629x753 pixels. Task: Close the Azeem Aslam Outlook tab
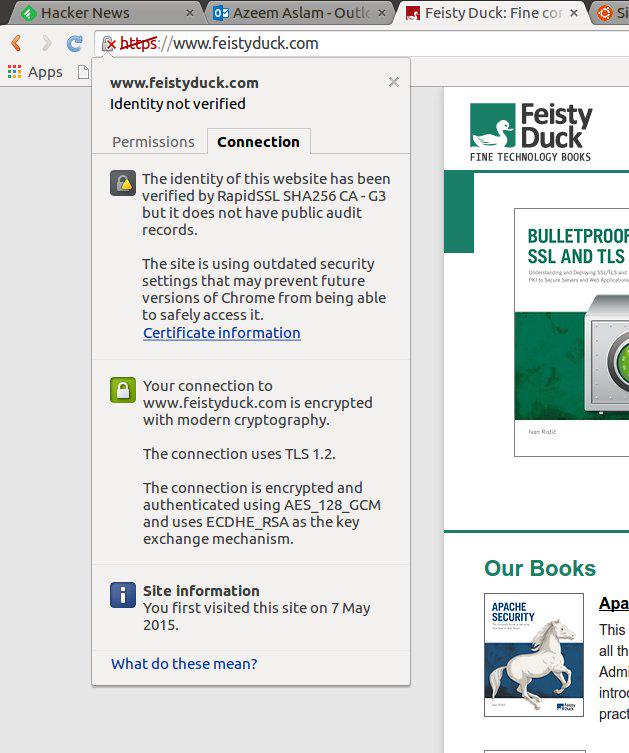[x=382, y=13]
